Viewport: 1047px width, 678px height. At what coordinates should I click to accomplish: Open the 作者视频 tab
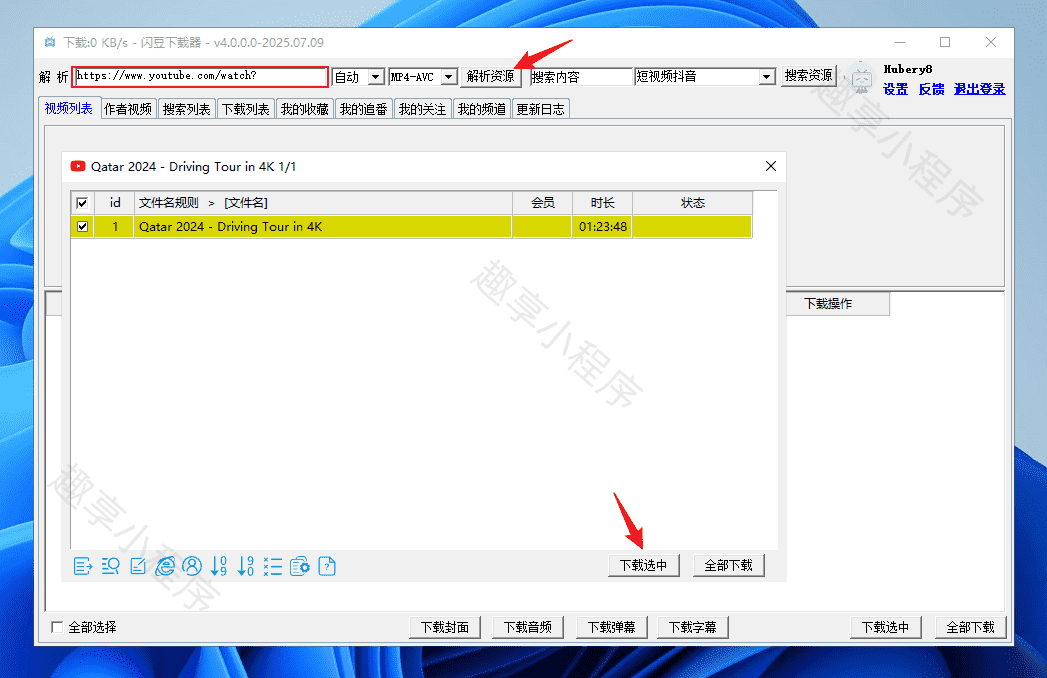pos(128,109)
